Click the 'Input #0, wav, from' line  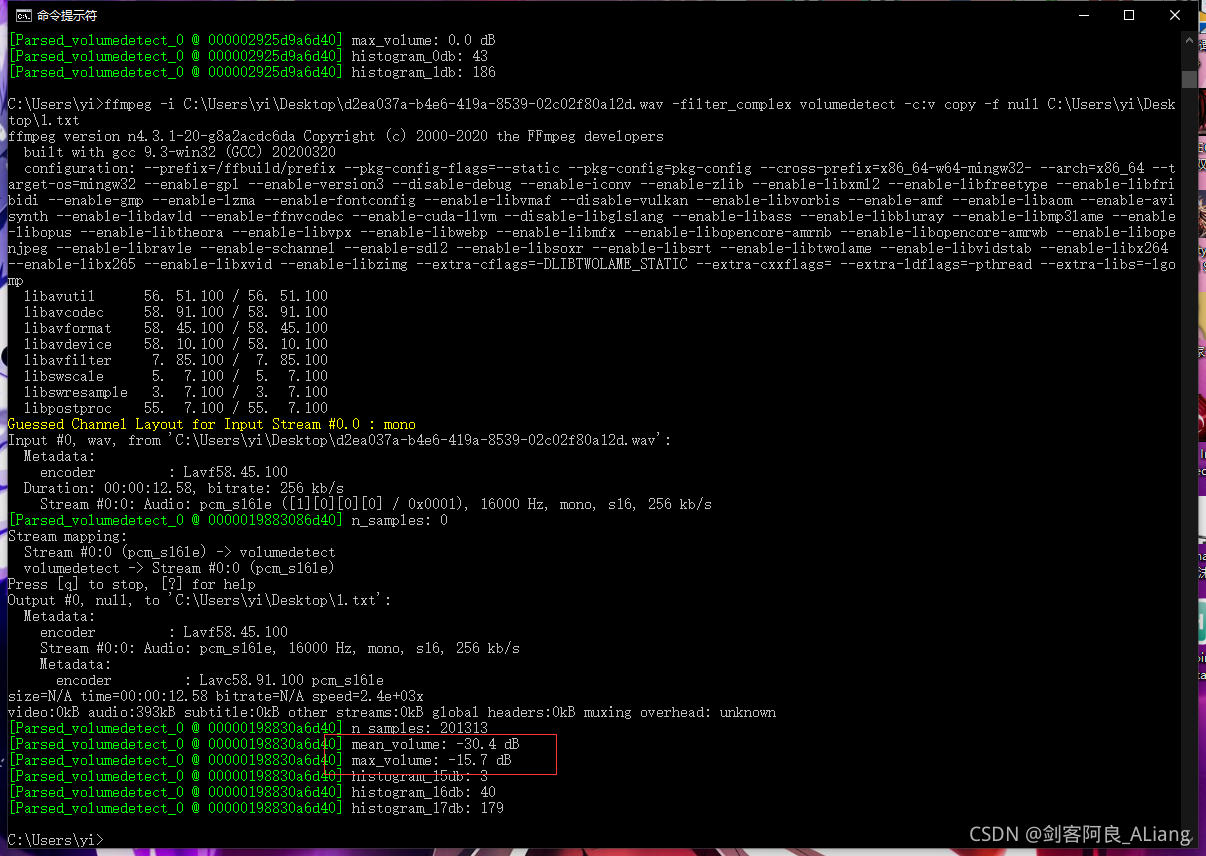(340, 440)
